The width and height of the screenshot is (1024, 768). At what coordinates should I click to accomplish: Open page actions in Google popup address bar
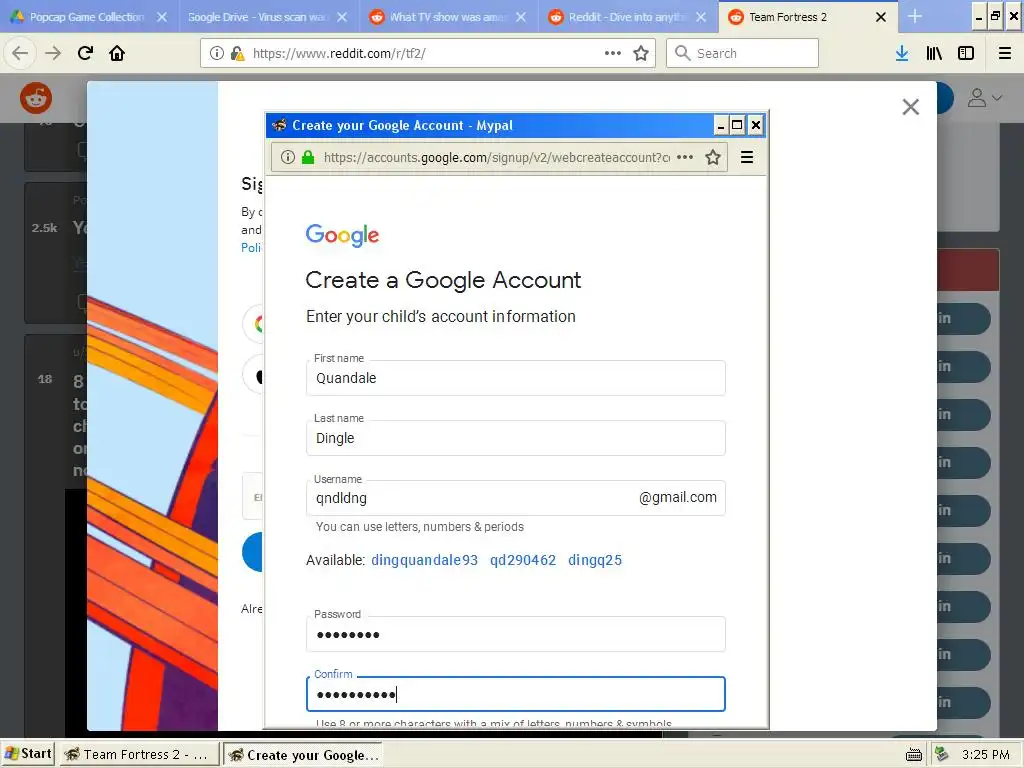[x=685, y=157]
